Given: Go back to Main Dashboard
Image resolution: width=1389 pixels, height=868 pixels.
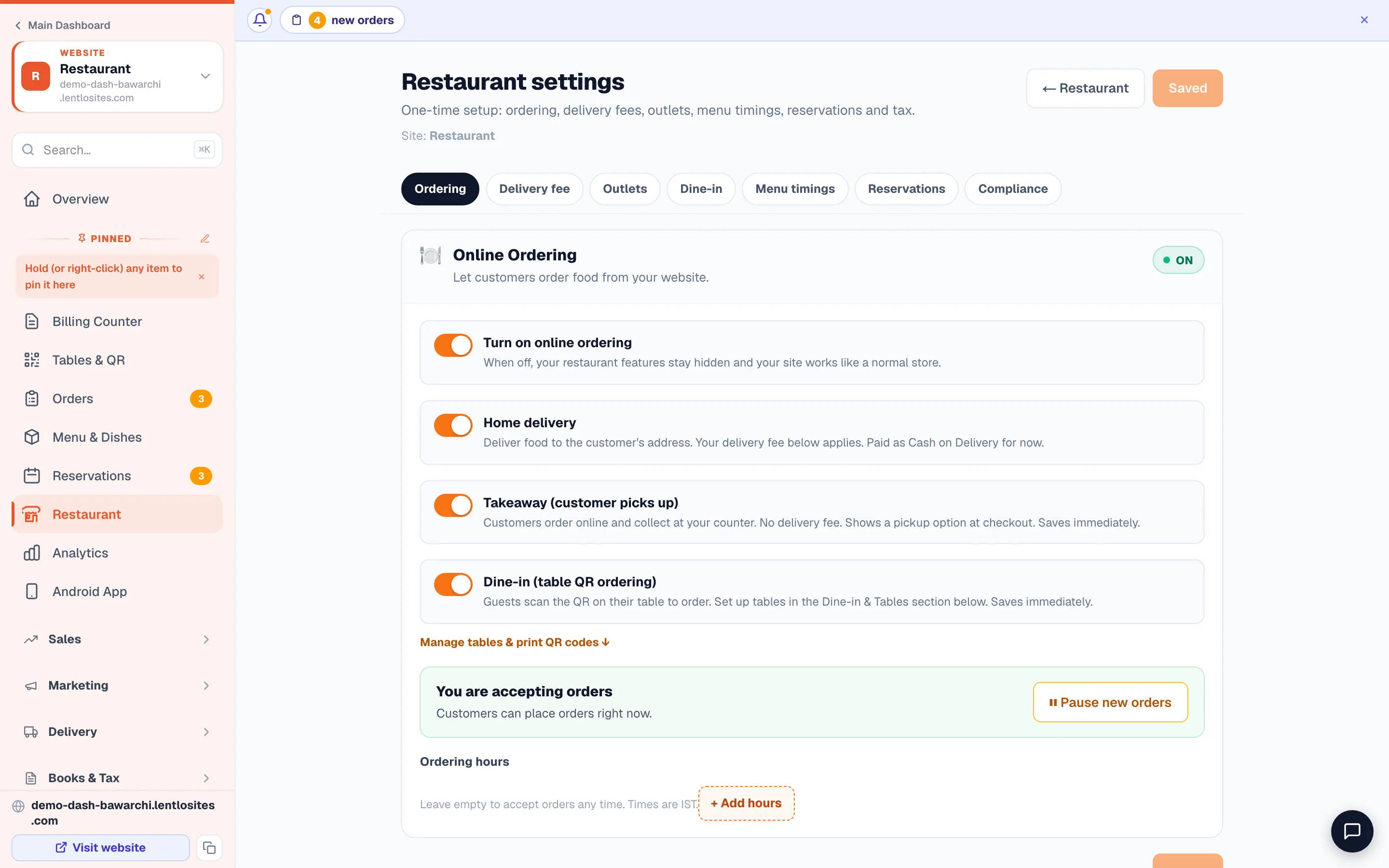Looking at the screenshot, I should tap(63, 25).
